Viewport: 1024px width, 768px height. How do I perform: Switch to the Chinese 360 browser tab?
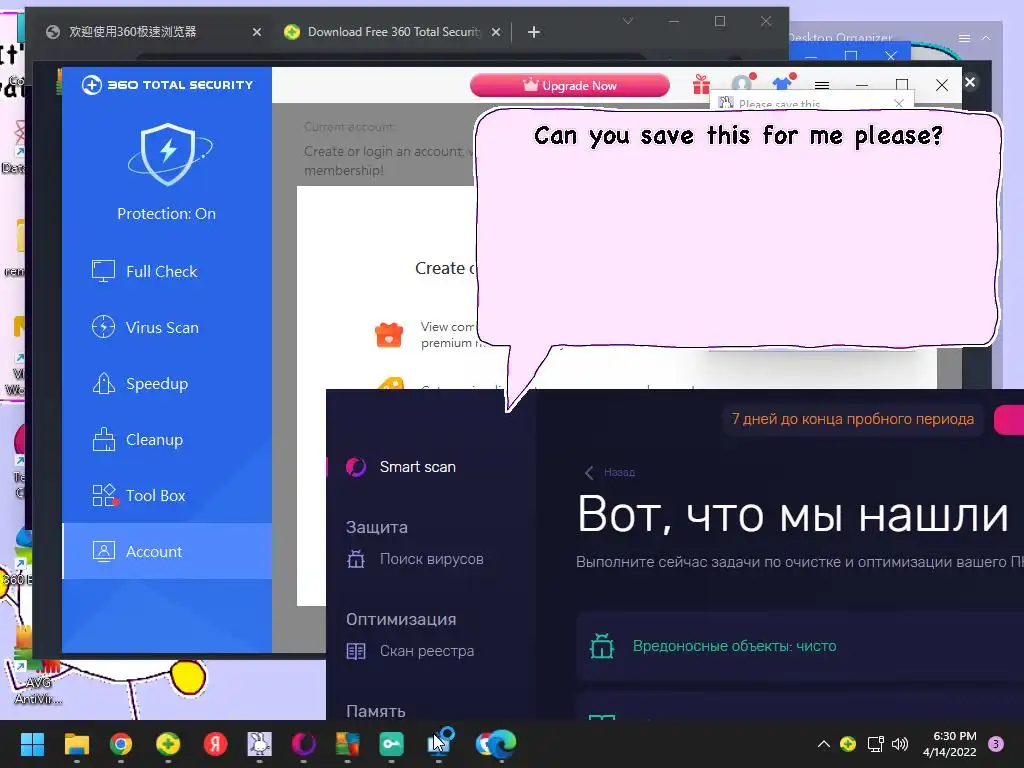[x=133, y=31]
